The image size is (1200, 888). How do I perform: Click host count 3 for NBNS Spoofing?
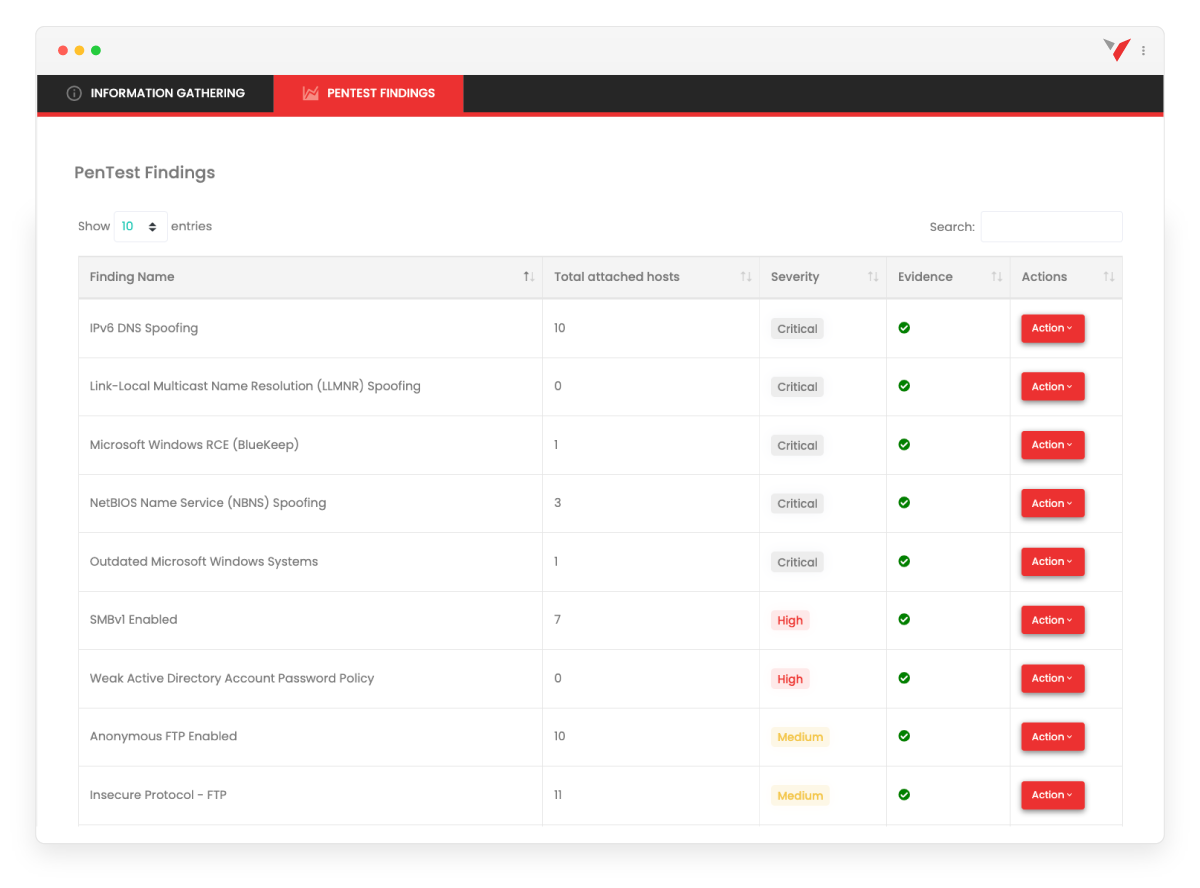(x=558, y=503)
